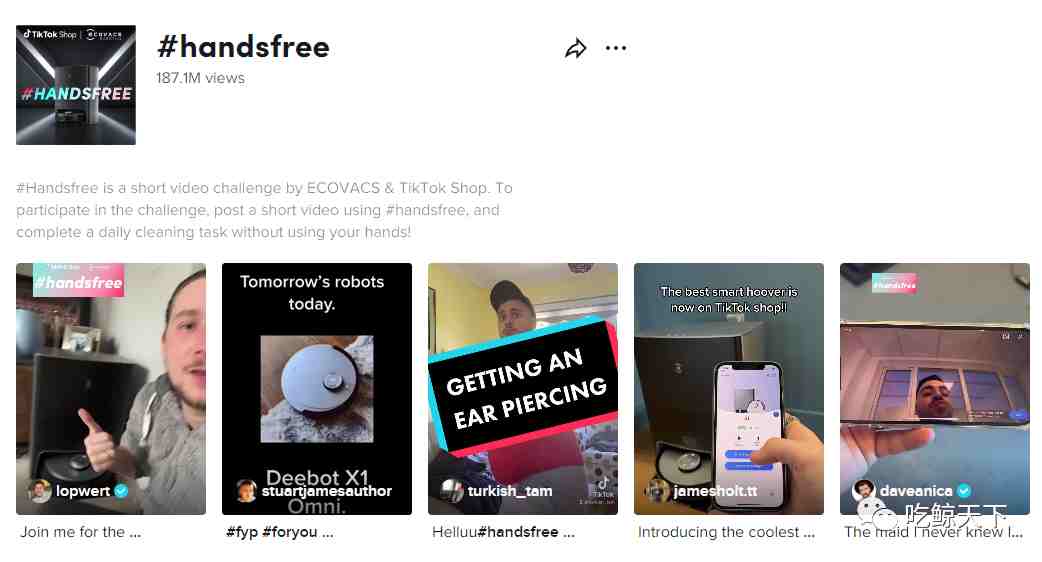This screenshot has width=1042, height=562.
Task: Play the 'Tomorrow's robots today' video
Action: pyautogui.click(x=317, y=389)
